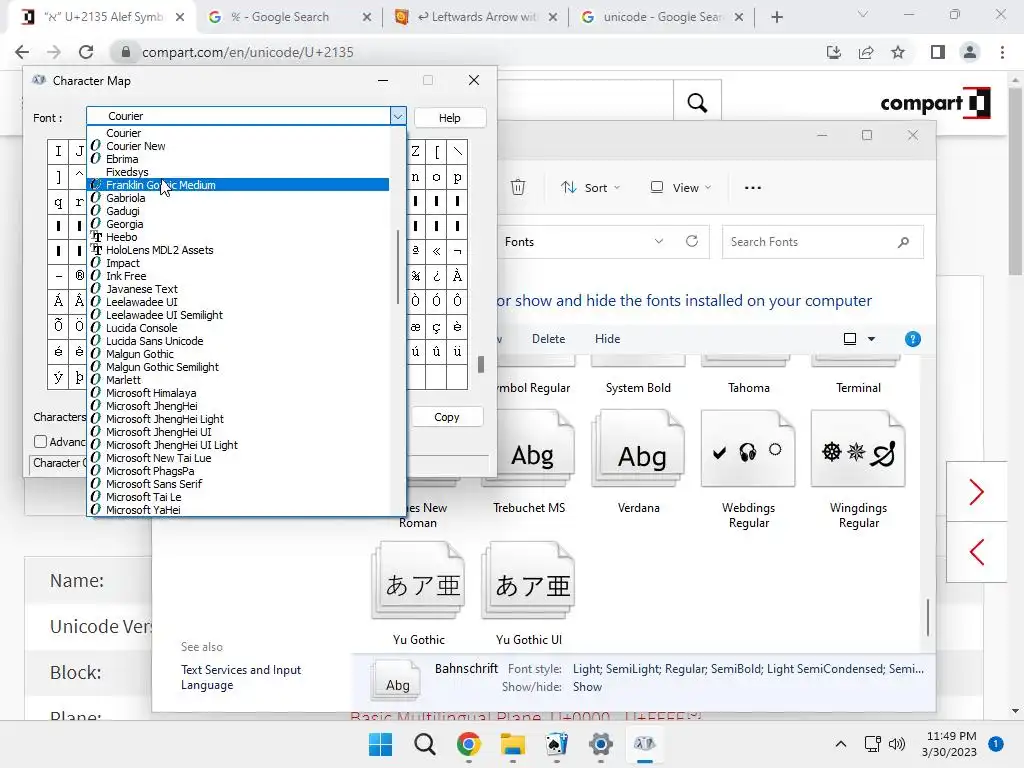The image size is (1024, 768).
Task: Change the Fonts window layout view icon
Action: pos(850,339)
